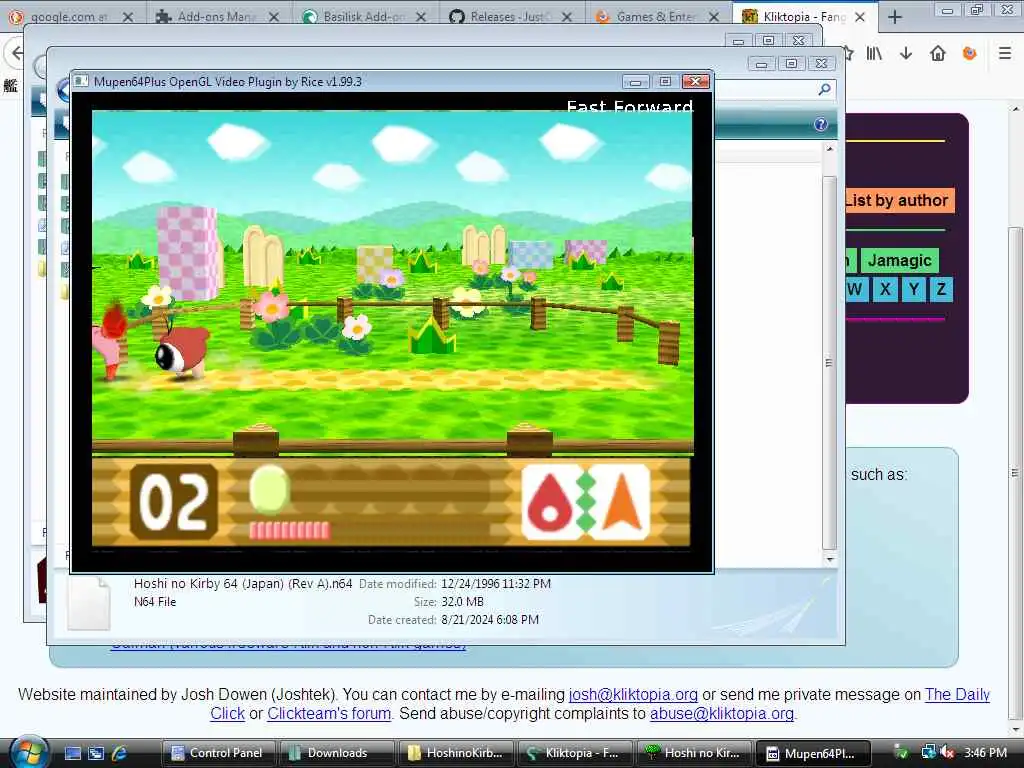
Task: Switch to the google.com browser tab
Action: point(69,16)
